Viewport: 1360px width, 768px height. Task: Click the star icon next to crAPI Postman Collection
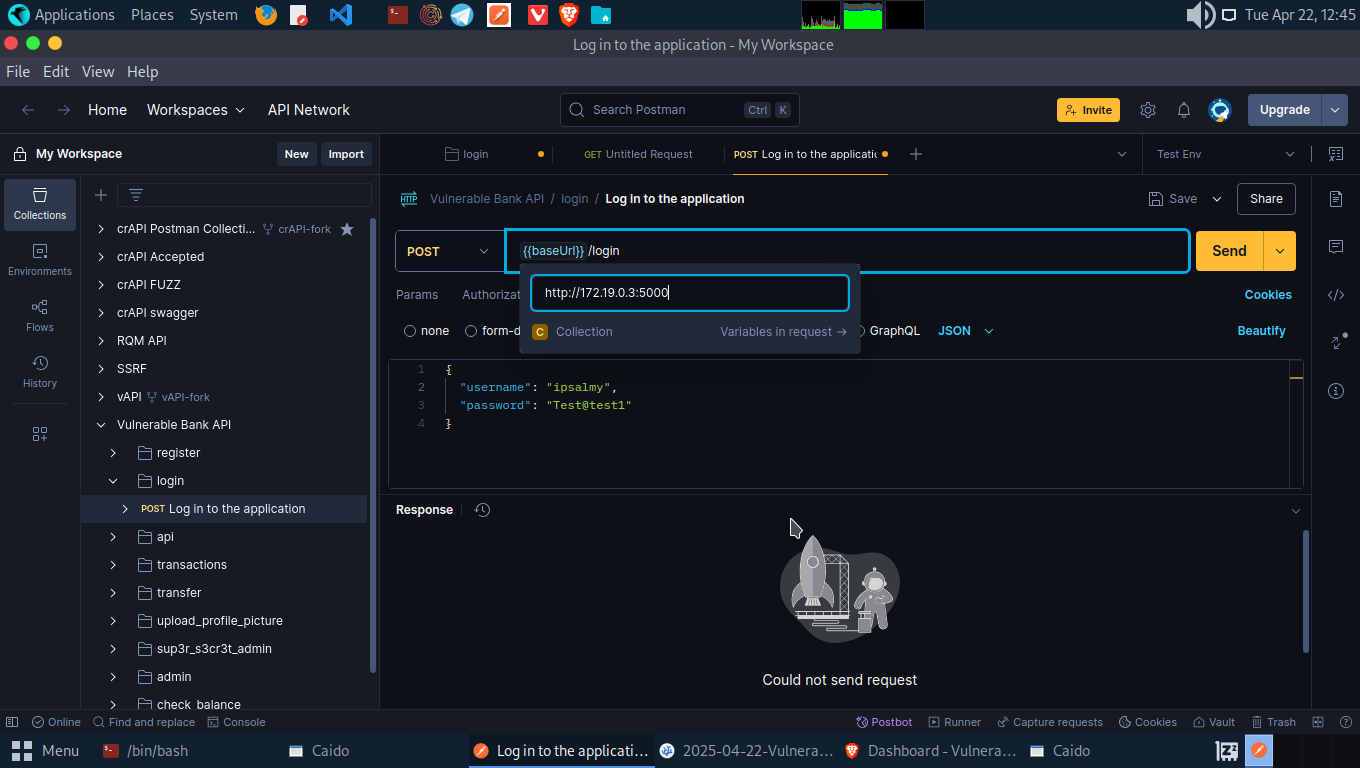point(347,229)
